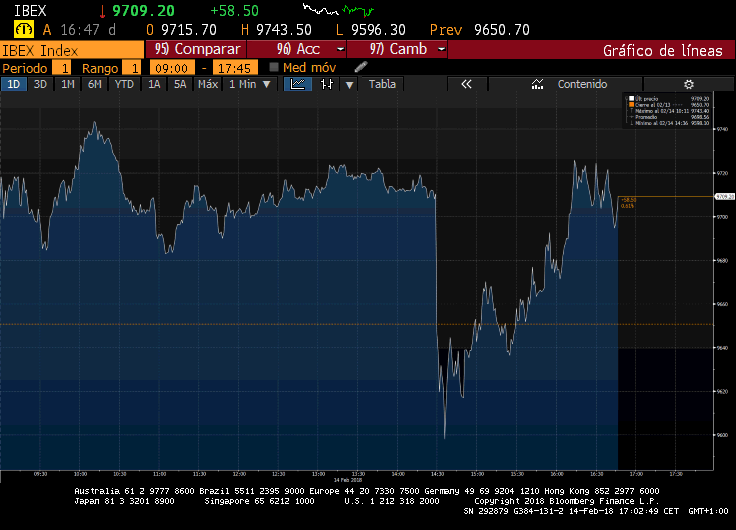Open the 97) Camb dropdown
Viewport: 736px width, 530px height.
pyautogui.click(x=398, y=49)
